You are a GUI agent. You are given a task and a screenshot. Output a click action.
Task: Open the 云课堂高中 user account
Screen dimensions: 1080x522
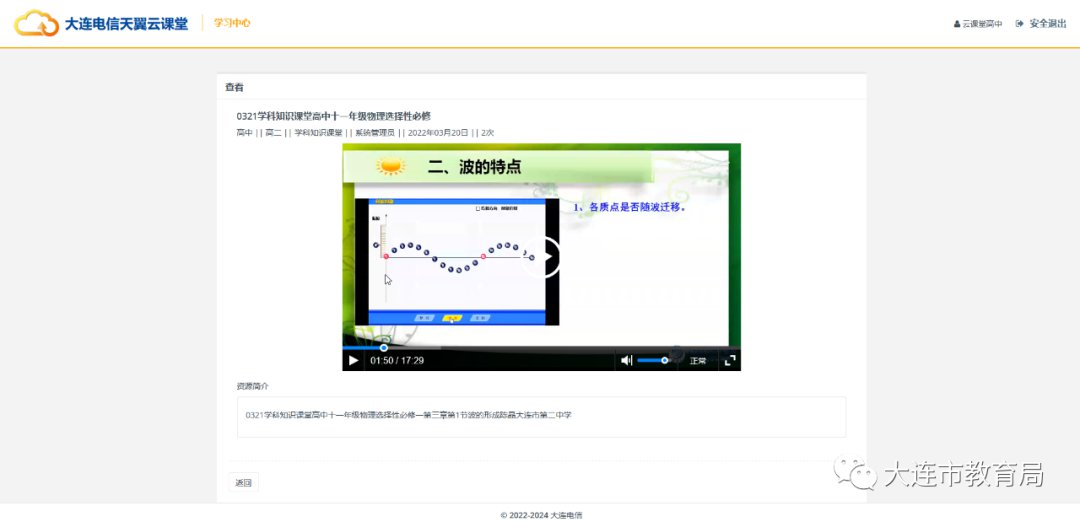click(977, 23)
